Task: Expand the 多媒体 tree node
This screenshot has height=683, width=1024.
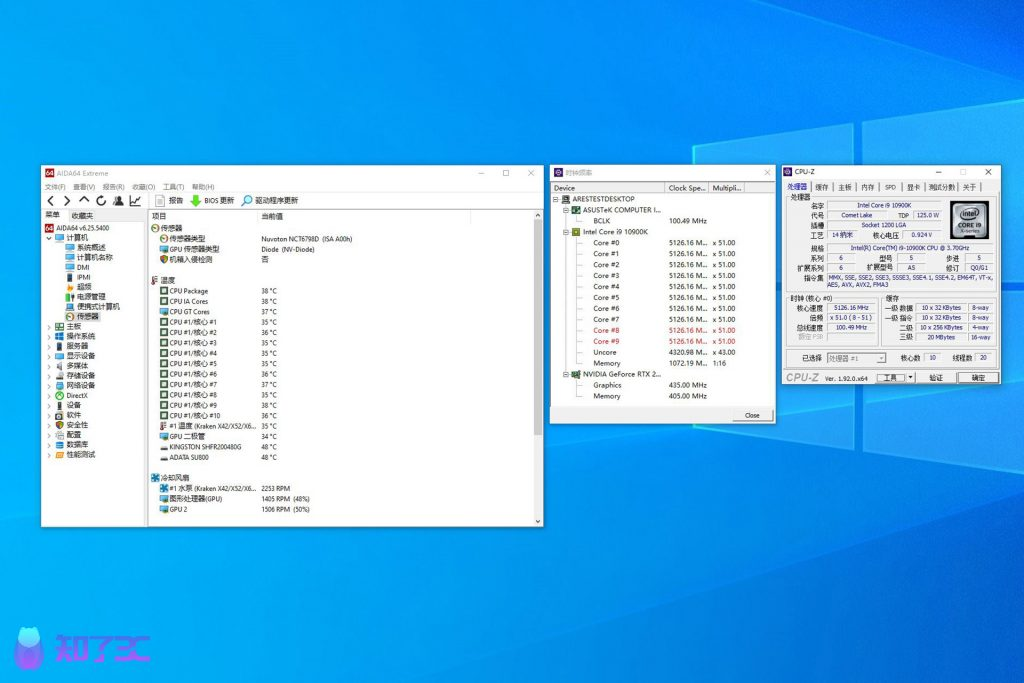Action: click(49, 366)
